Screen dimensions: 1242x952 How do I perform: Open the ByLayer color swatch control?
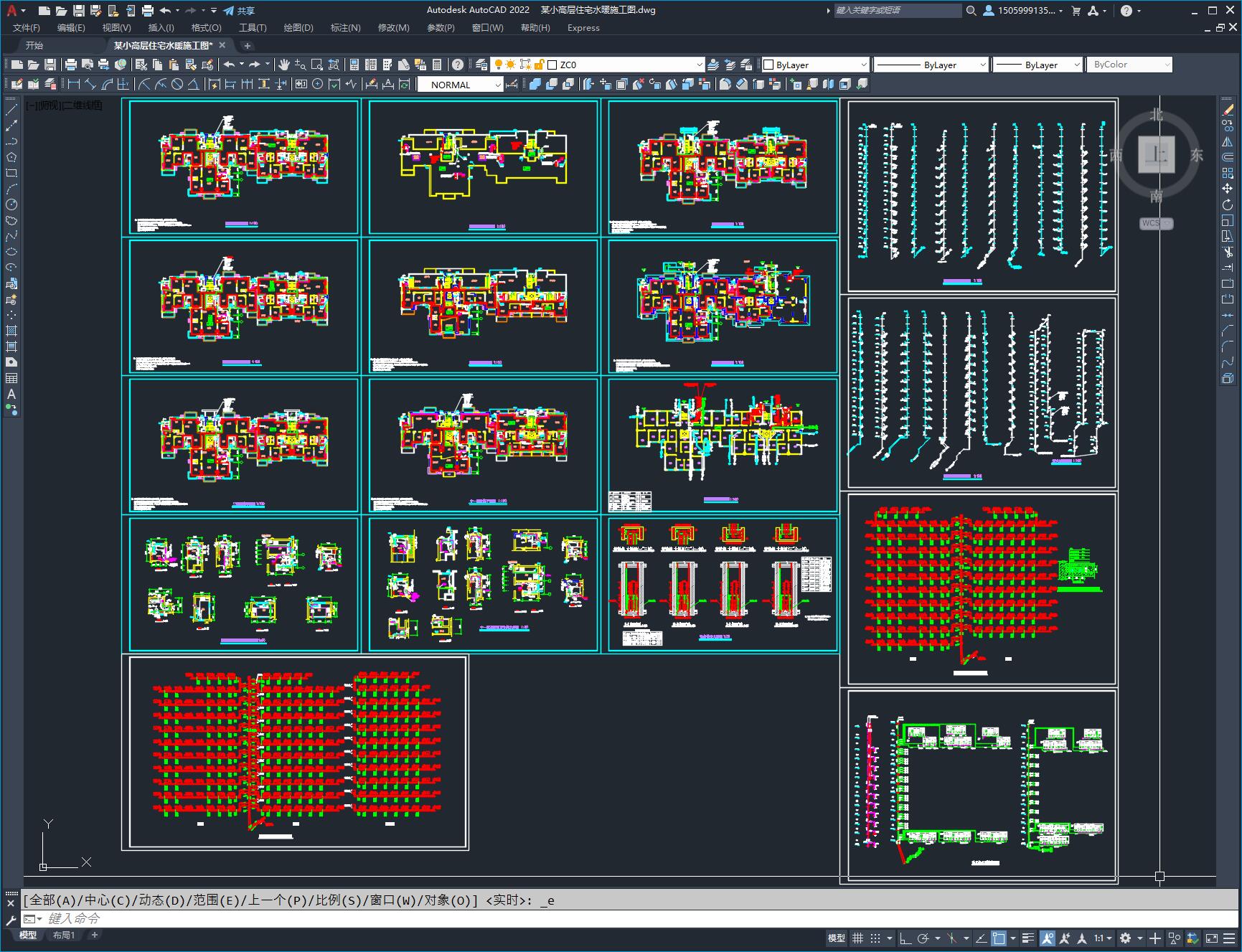coord(815,65)
